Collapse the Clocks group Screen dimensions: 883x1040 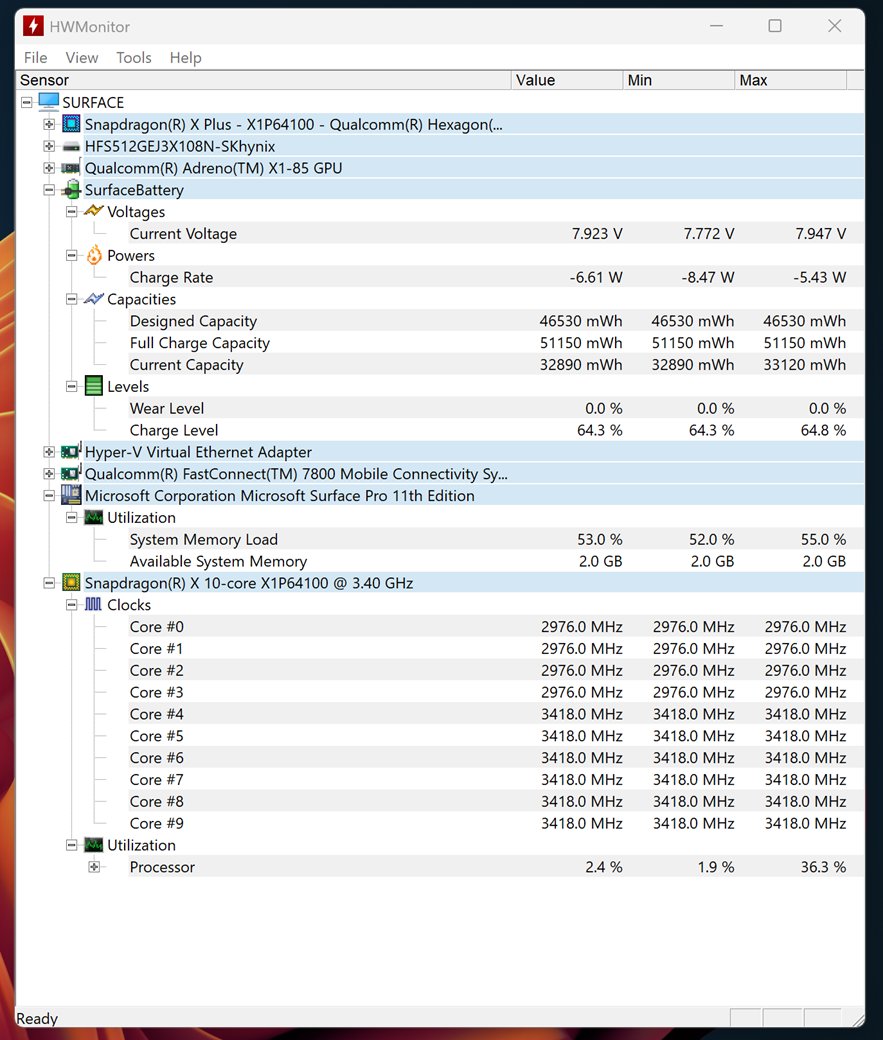[x=72, y=605]
